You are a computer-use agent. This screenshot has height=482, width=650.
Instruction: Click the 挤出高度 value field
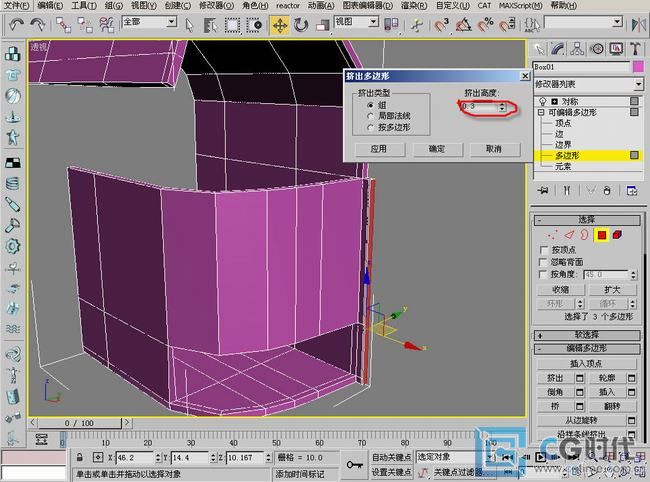tap(479, 107)
